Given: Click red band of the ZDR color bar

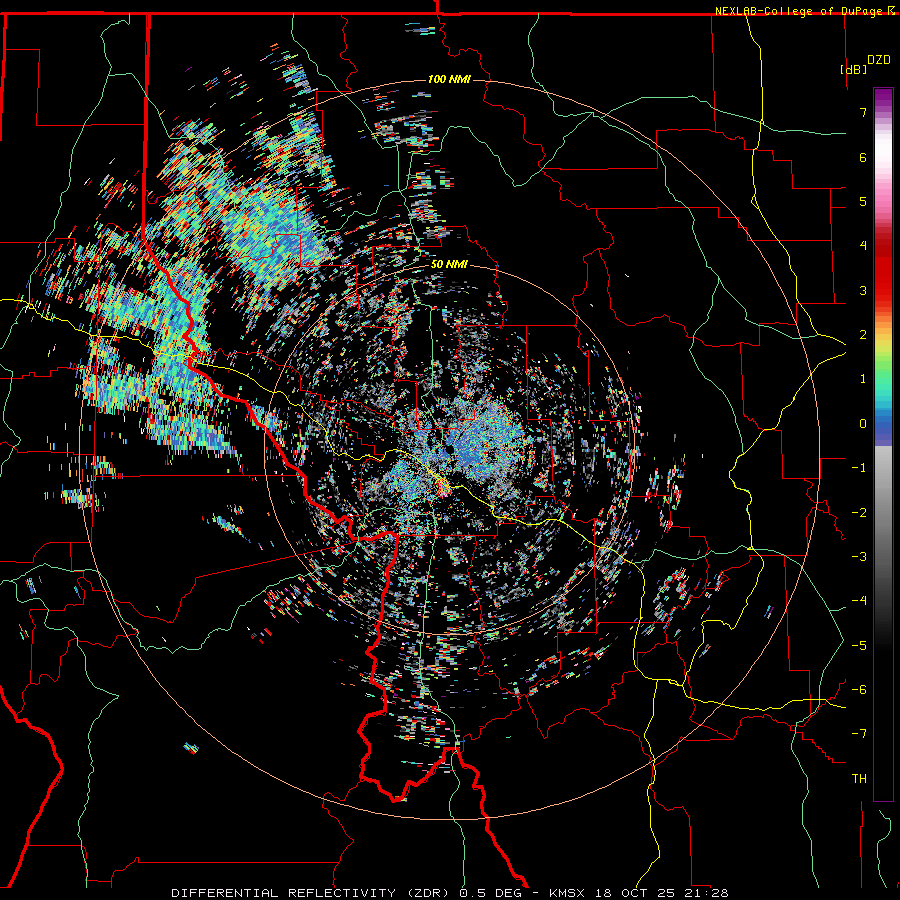Looking at the screenshot, I should tap(883, 276).
